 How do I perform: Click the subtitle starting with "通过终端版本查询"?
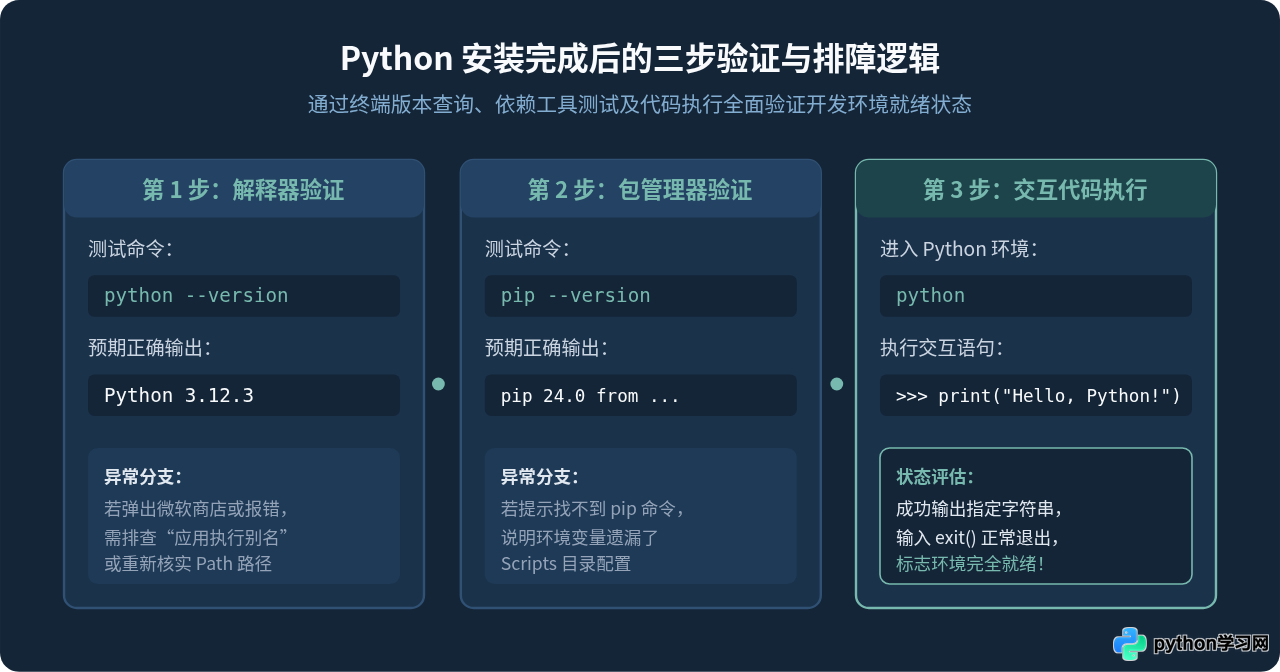640,104
